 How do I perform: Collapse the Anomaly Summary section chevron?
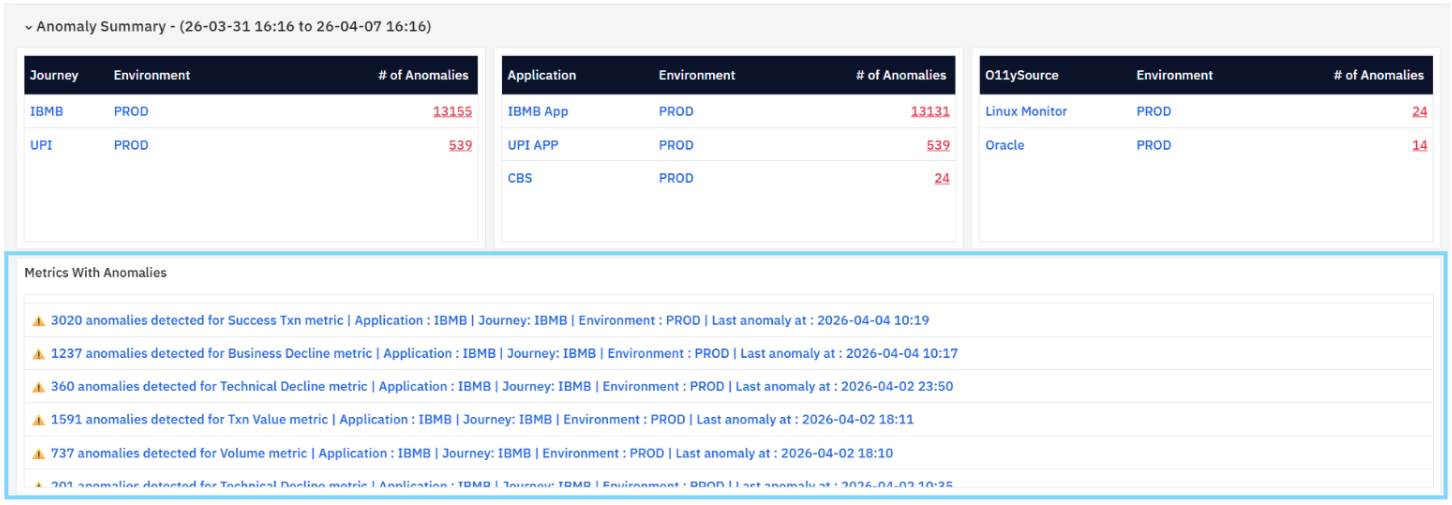28,27
